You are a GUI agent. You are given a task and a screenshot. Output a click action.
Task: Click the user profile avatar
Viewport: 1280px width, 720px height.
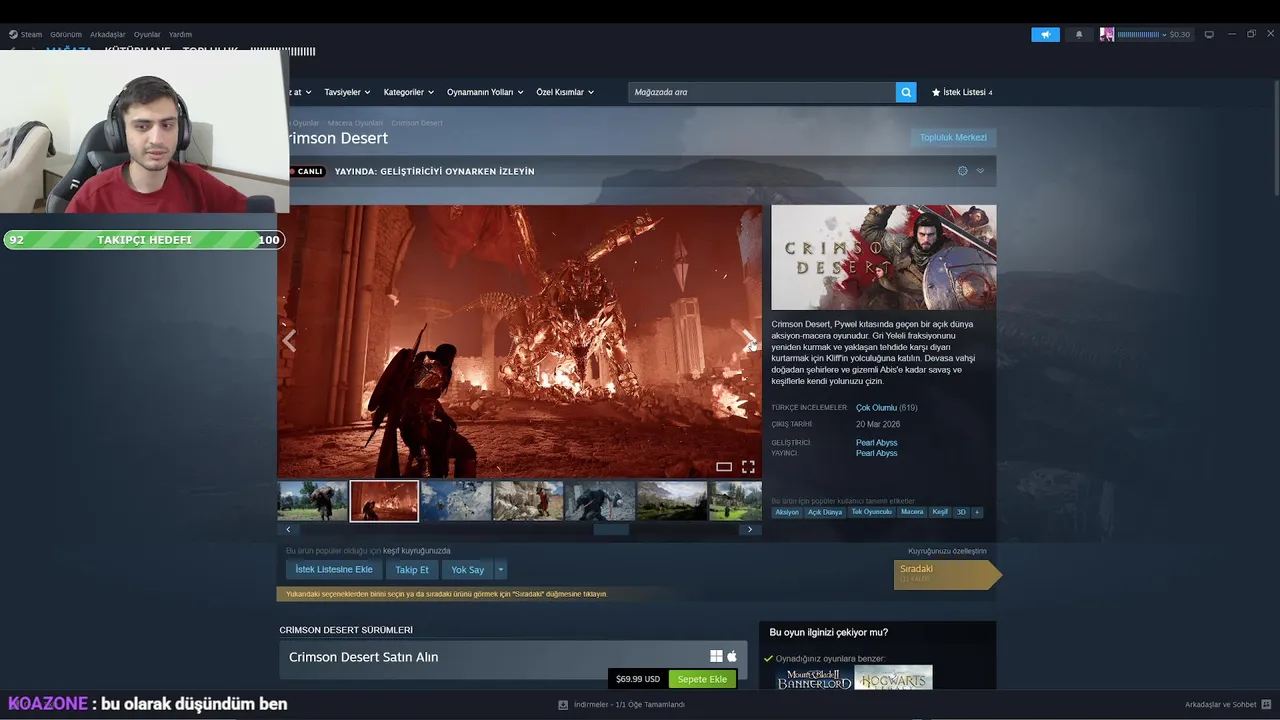point(1107,34)
